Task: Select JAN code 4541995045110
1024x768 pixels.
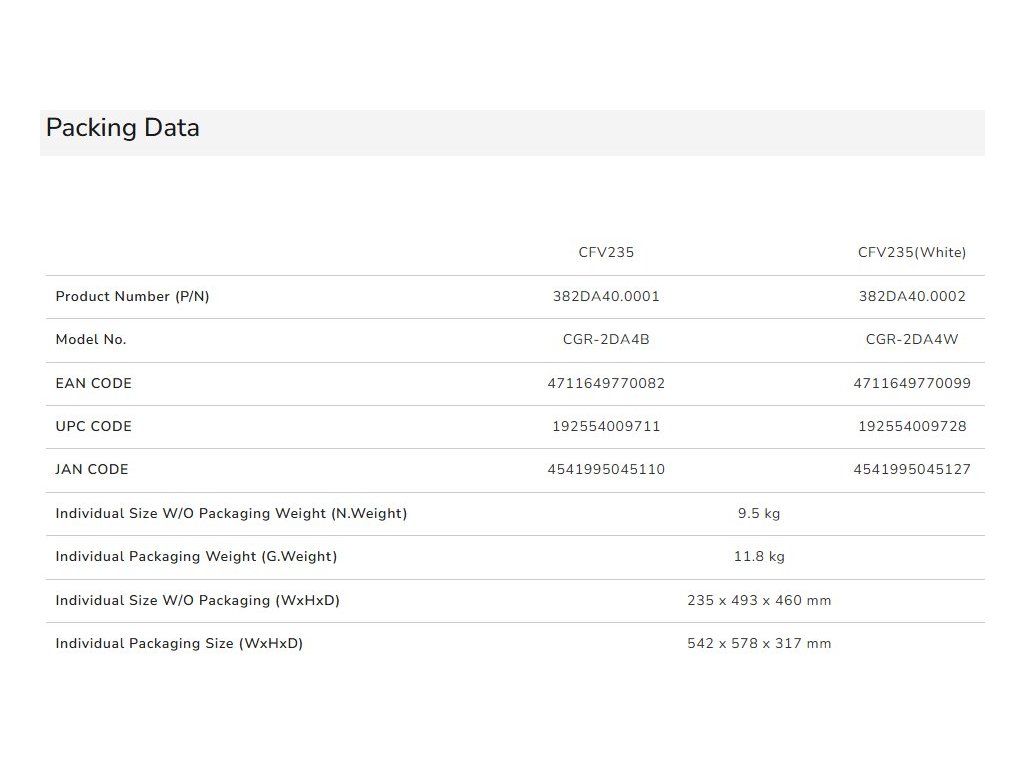Action: (606, 470)
